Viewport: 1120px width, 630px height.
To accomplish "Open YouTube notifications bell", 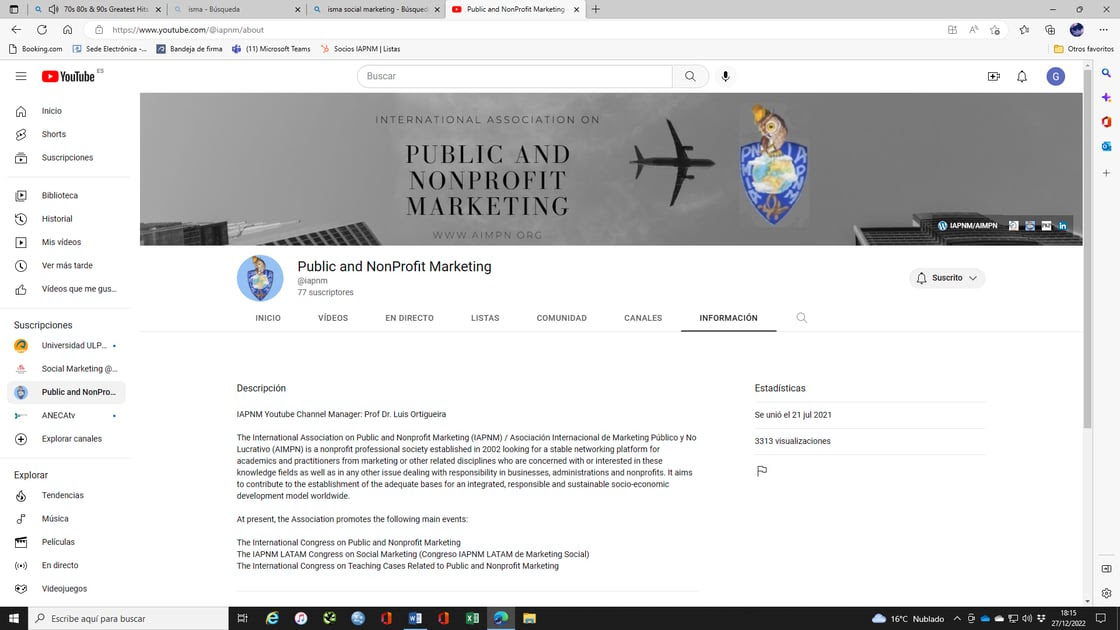I will 1022,76.
